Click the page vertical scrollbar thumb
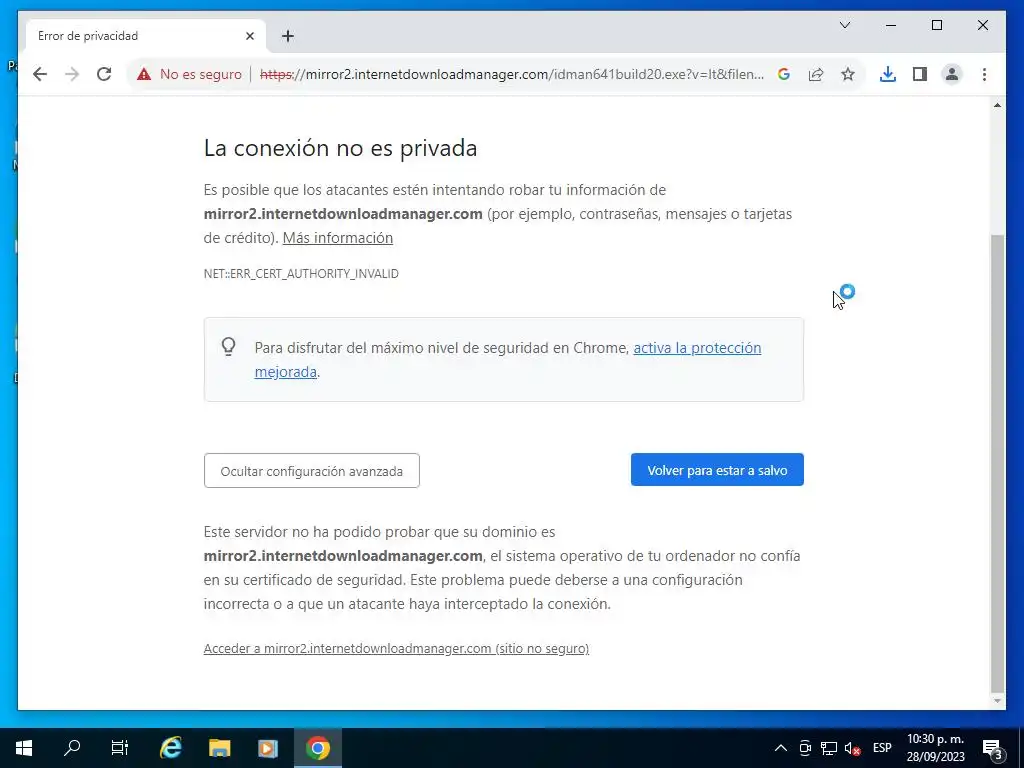1024x768 pixels. [997, 464]
